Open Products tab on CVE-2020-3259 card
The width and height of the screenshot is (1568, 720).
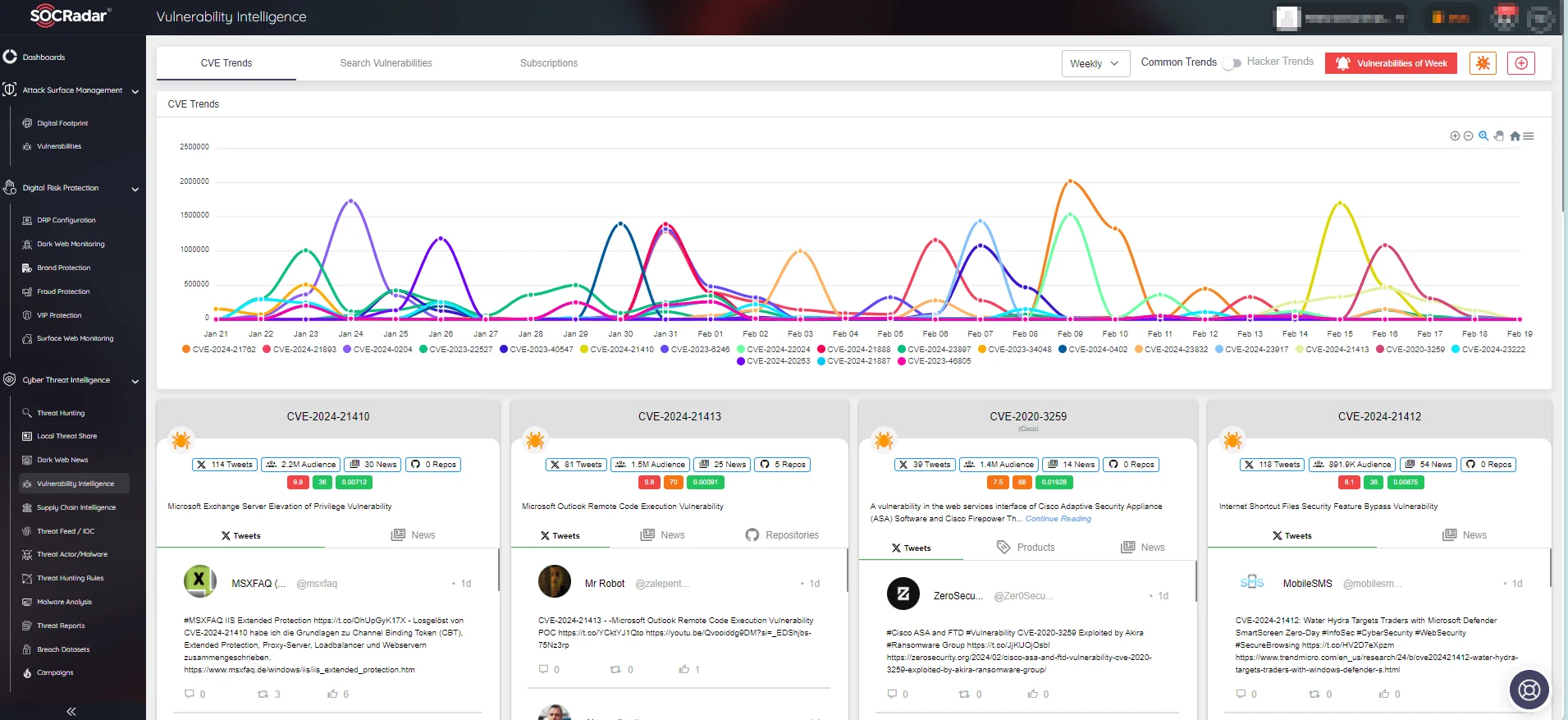pos(1026,547)
